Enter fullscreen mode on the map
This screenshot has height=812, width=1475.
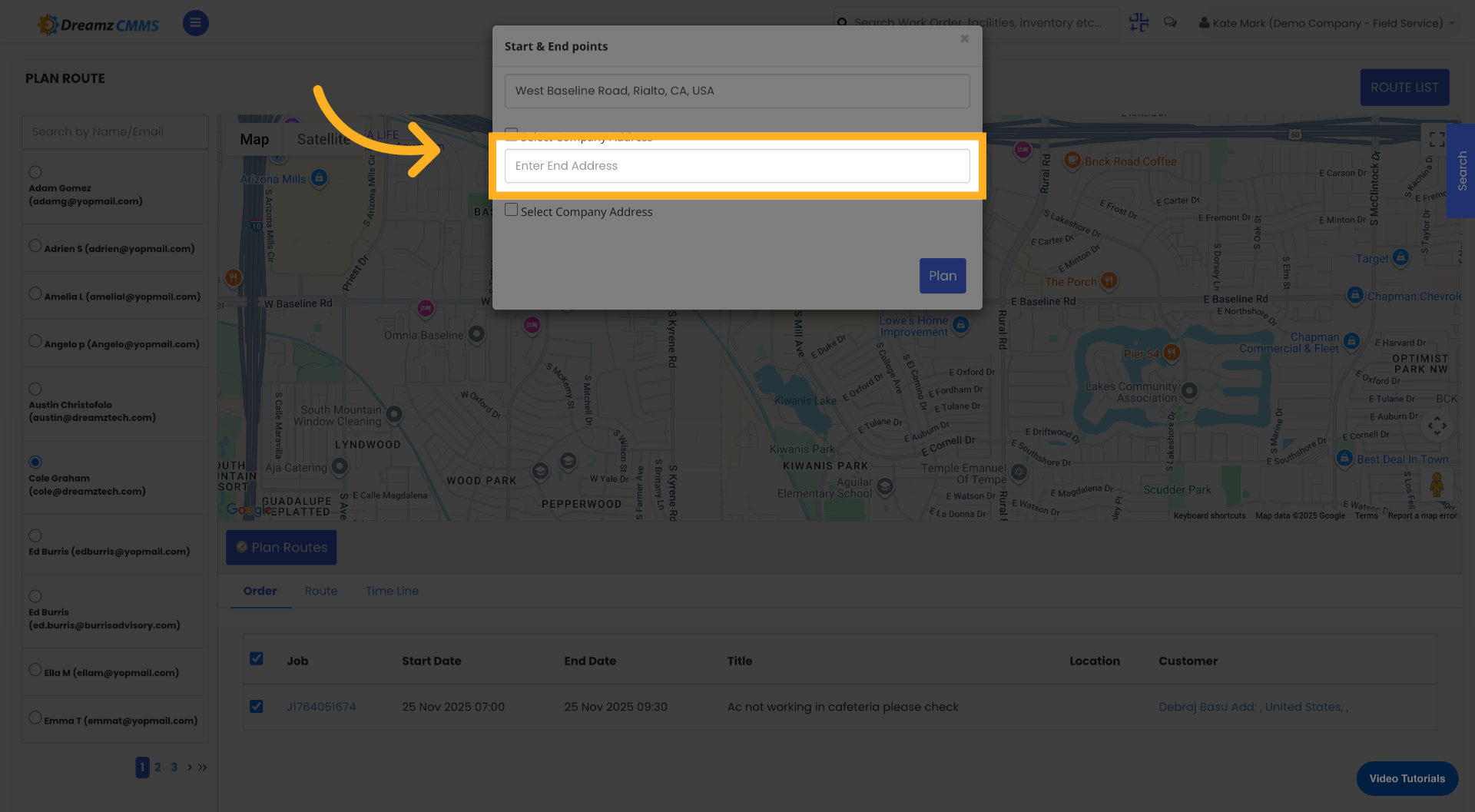1437,139
